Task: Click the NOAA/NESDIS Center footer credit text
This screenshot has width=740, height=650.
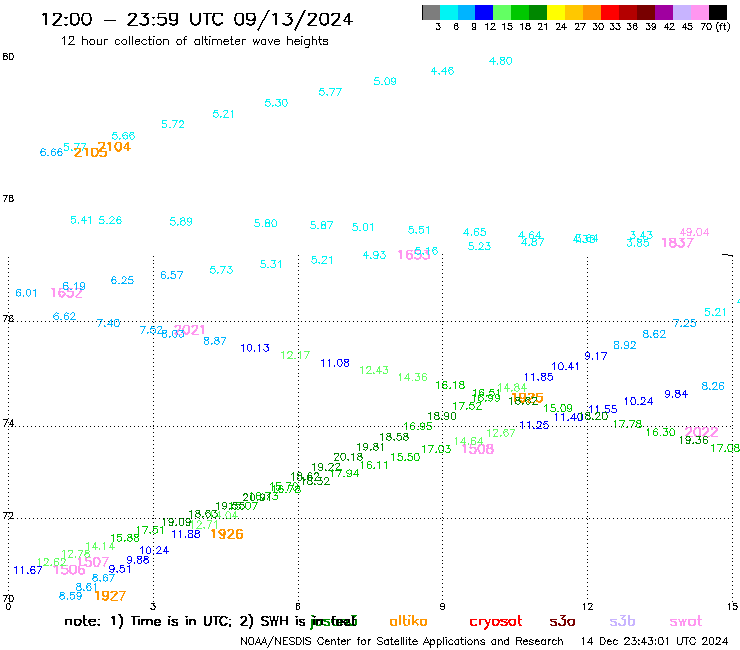Action: coord(402,641)
